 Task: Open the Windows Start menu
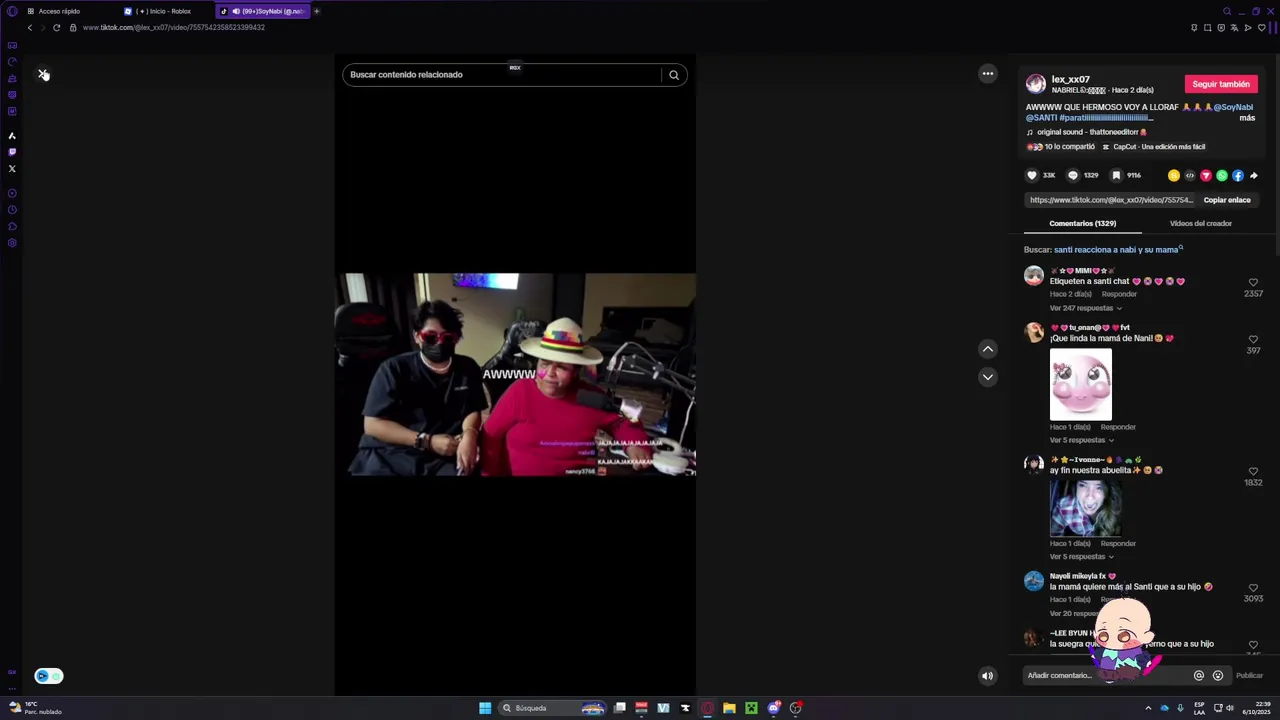(x=485, y=708)
